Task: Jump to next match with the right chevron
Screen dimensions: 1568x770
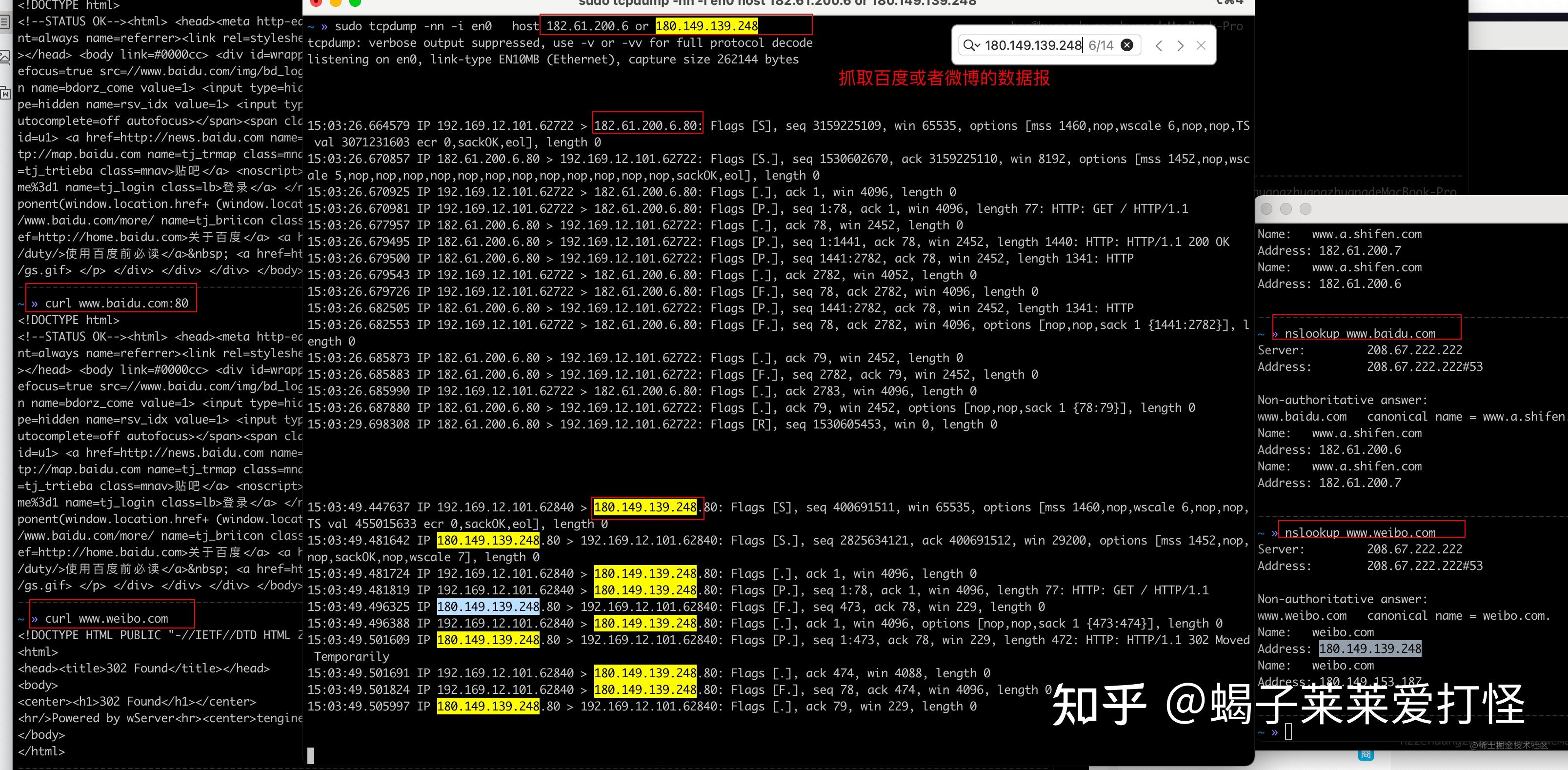Action: click(x=1181, y=46)
